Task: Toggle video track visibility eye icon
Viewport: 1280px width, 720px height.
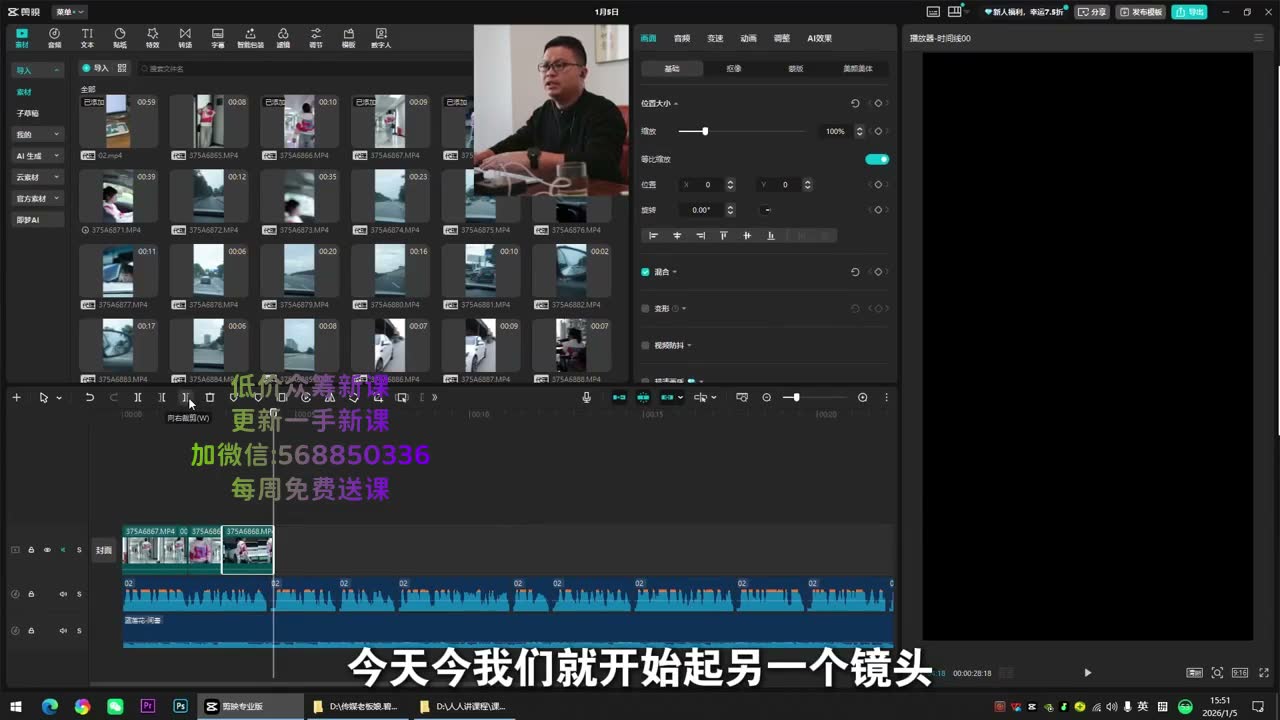Action: [47, 550]
